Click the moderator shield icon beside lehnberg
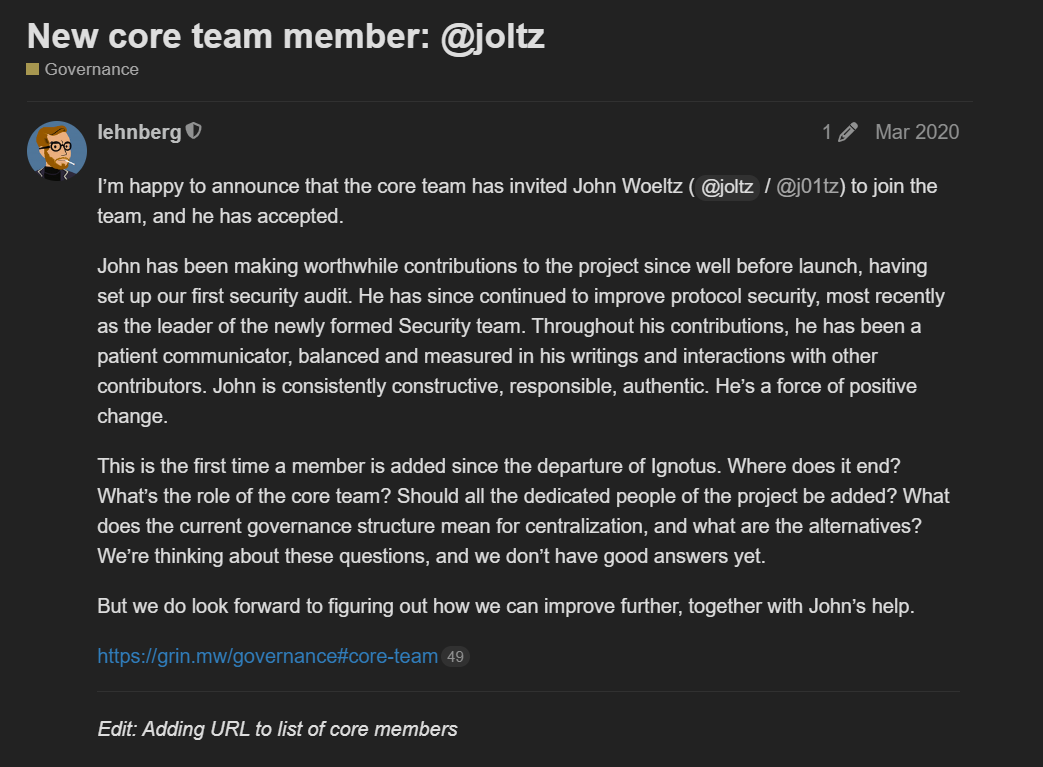Screen dimensions: 1043x767 pyautogui.click(x=194, y=131)
